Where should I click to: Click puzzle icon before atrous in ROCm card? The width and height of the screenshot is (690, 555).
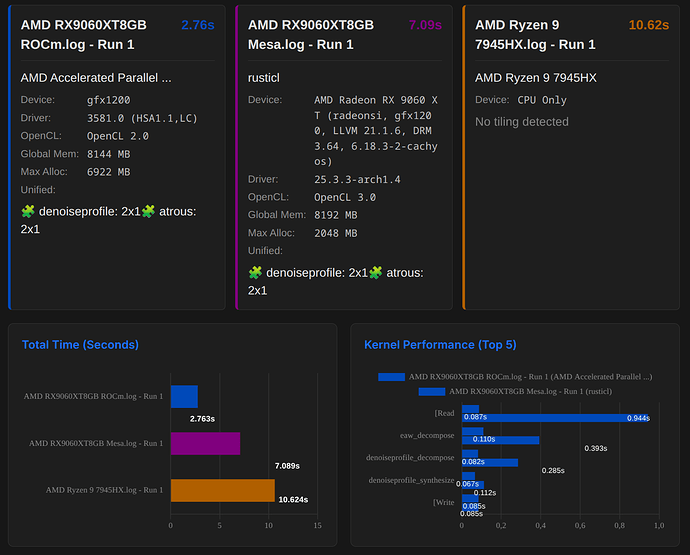[148, 212]
